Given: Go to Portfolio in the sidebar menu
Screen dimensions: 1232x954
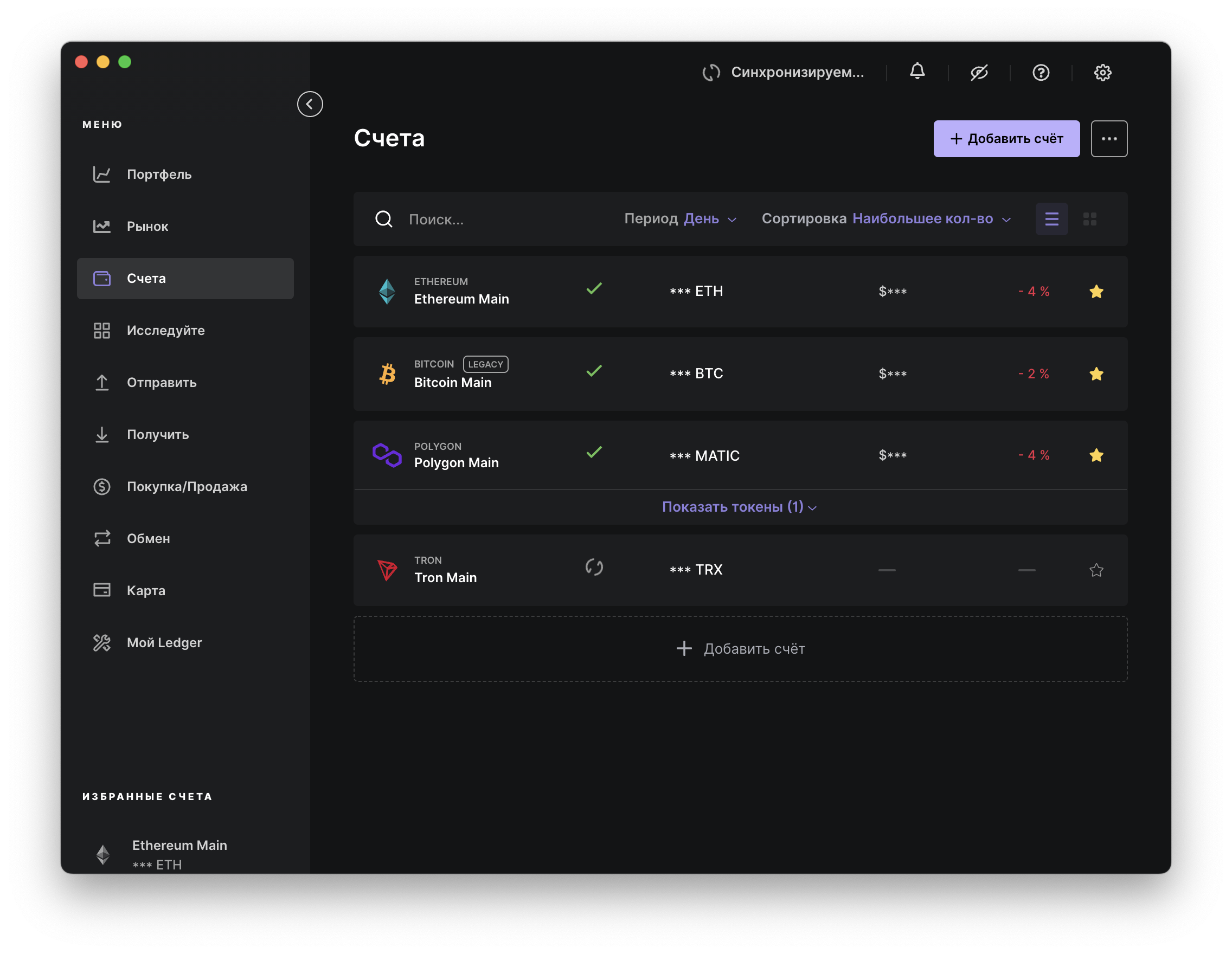Looking at the screenshot, I should click(158, 174).
